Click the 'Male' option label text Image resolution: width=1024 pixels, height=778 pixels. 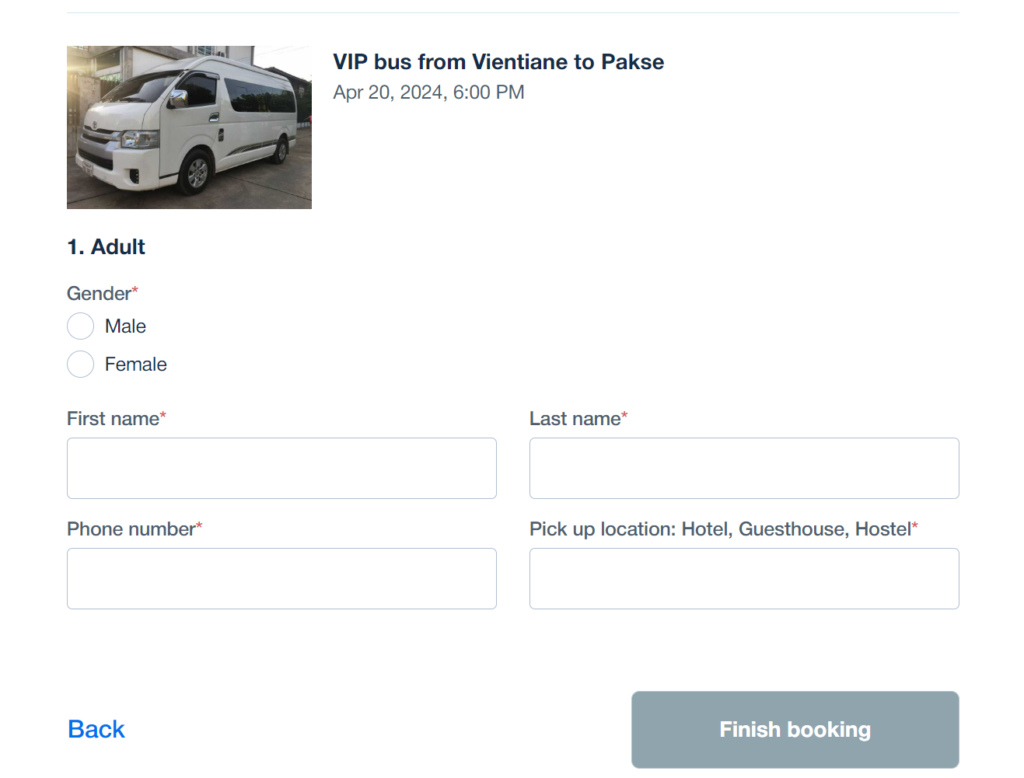coord(125,326)
